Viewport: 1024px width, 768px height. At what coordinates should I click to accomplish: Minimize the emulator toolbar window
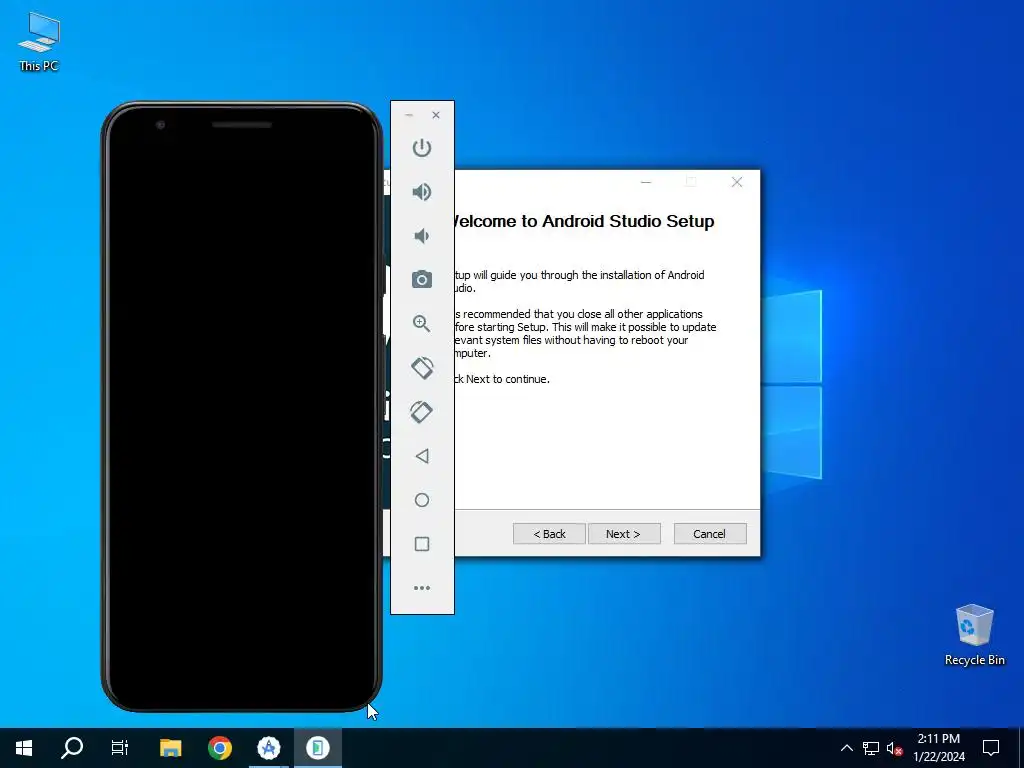tap(409, 115)
